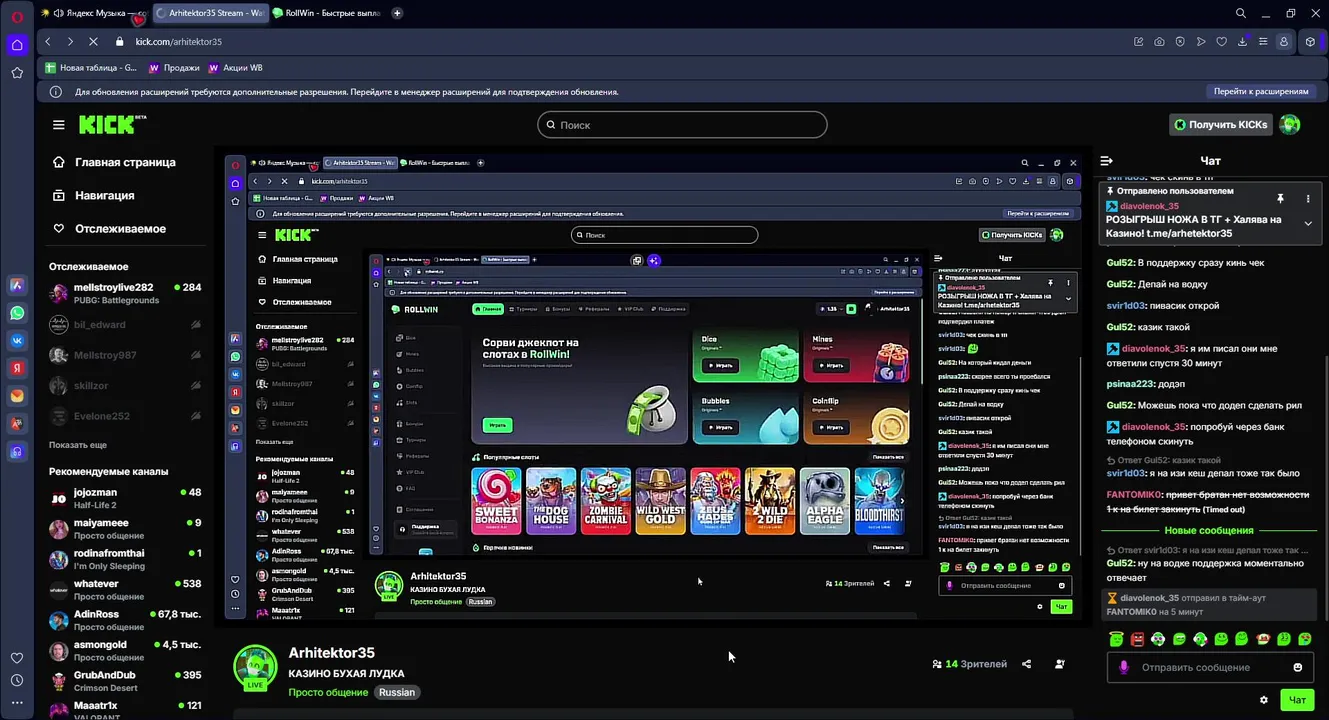This screenshot has width=1329, height=720.
Task: Select the Arhitektor35 Stream tab
Action: [x=210, y=13]
